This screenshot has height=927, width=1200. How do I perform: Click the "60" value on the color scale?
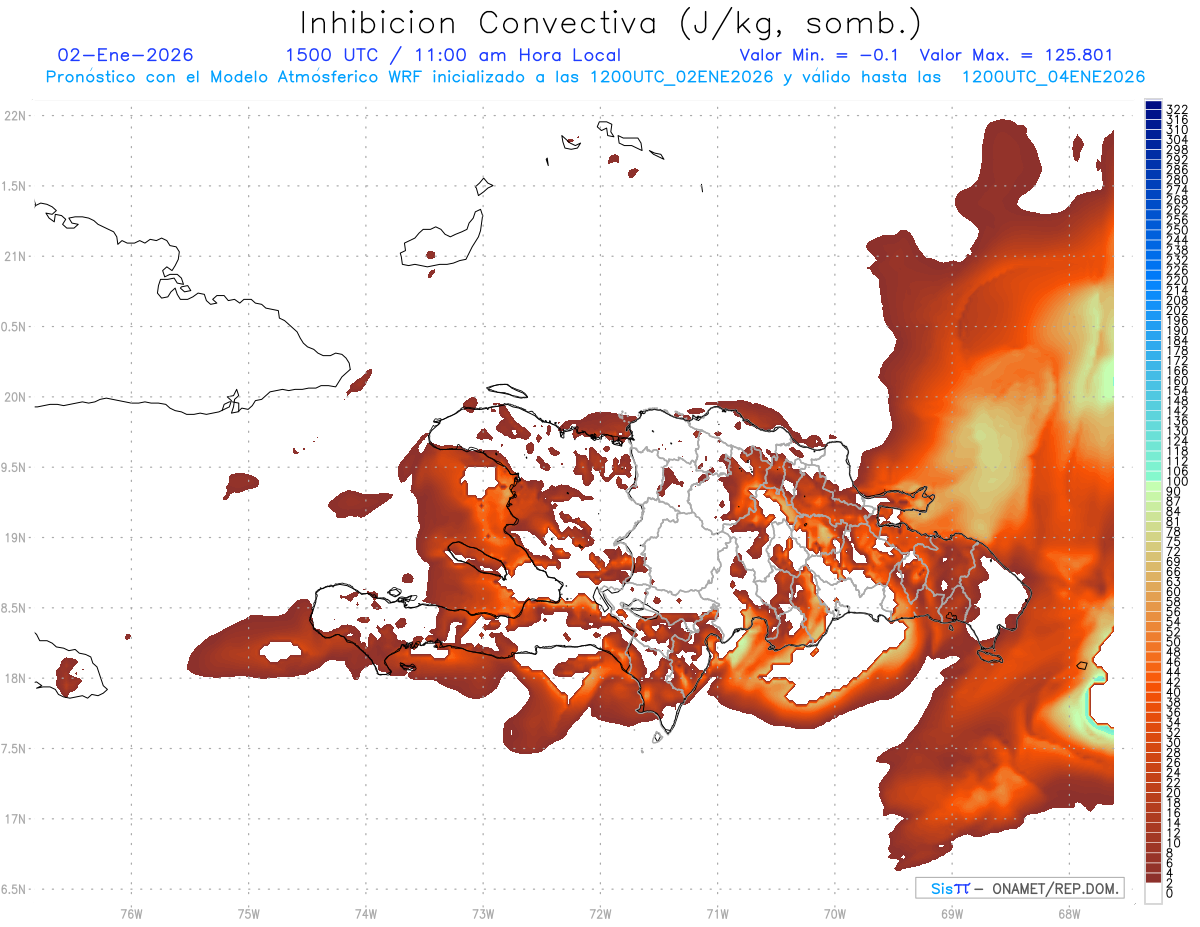point(1173,592)
